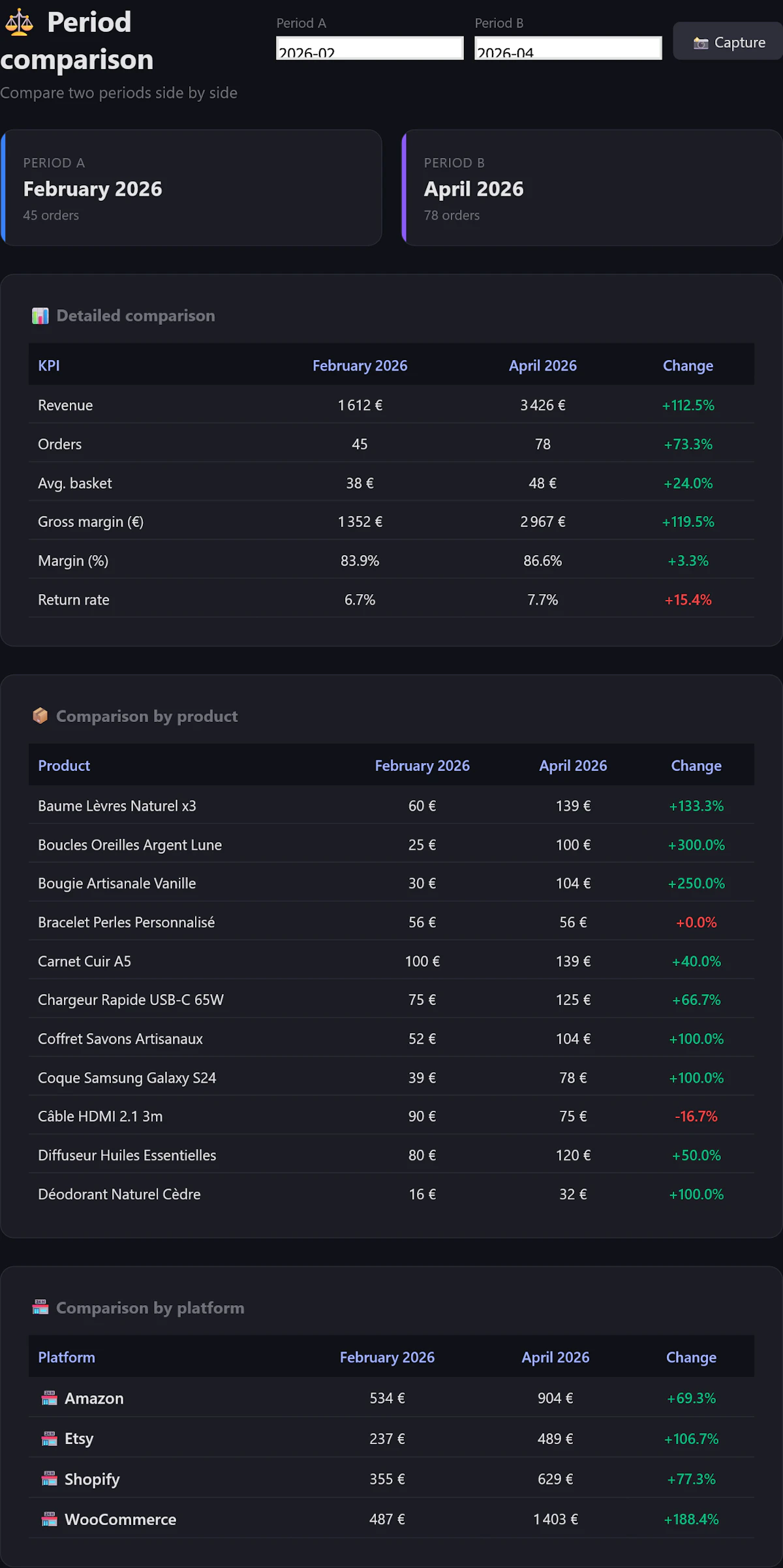Select the Etsy platform icon in the table
The image size is (783, 1568).
coord(49,1438)
